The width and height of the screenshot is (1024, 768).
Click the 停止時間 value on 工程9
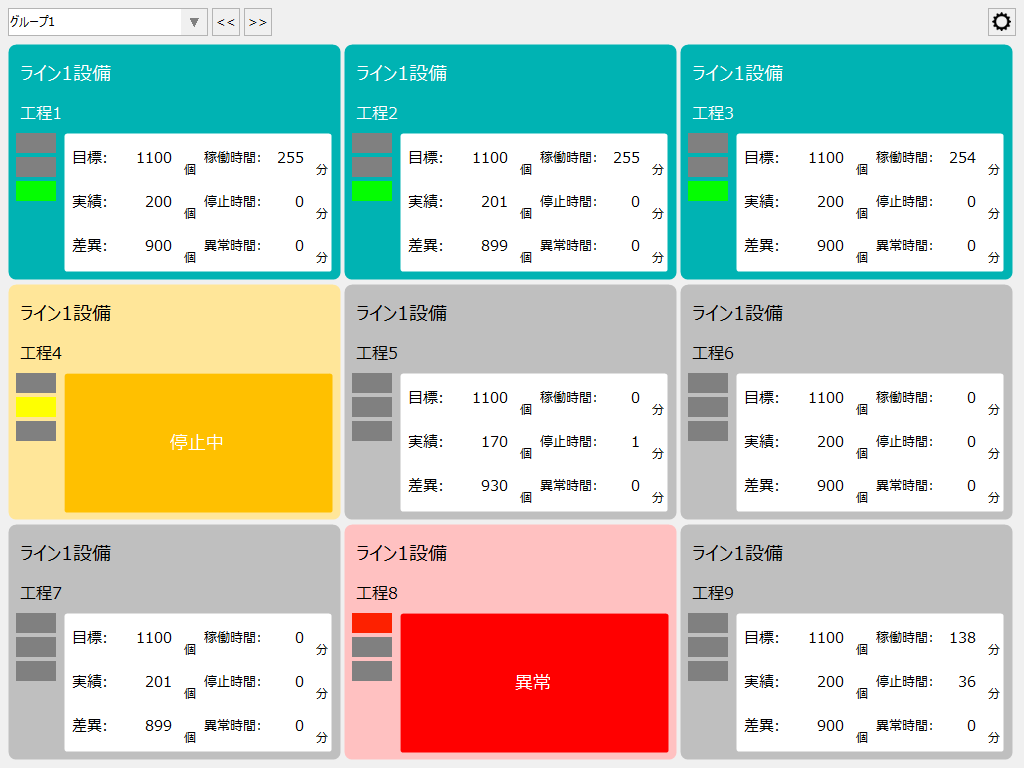click(x=967, y=682)
